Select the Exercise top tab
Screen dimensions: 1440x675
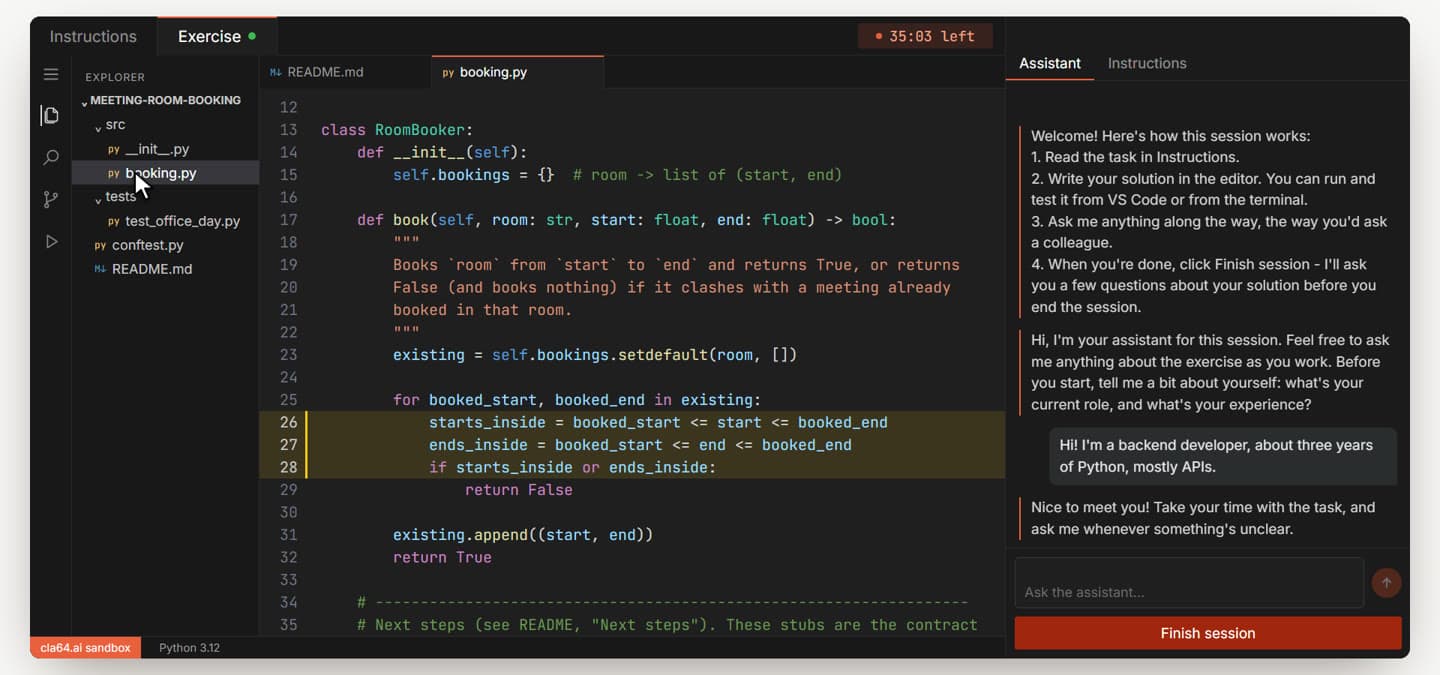pyautogui.click(x=217, y=36)
